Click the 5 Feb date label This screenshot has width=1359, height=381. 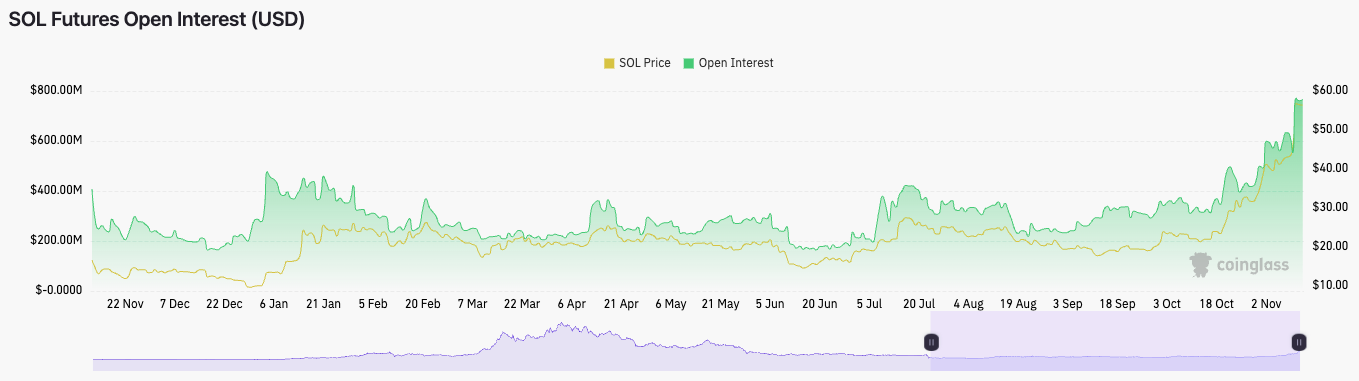click(373, 303)
